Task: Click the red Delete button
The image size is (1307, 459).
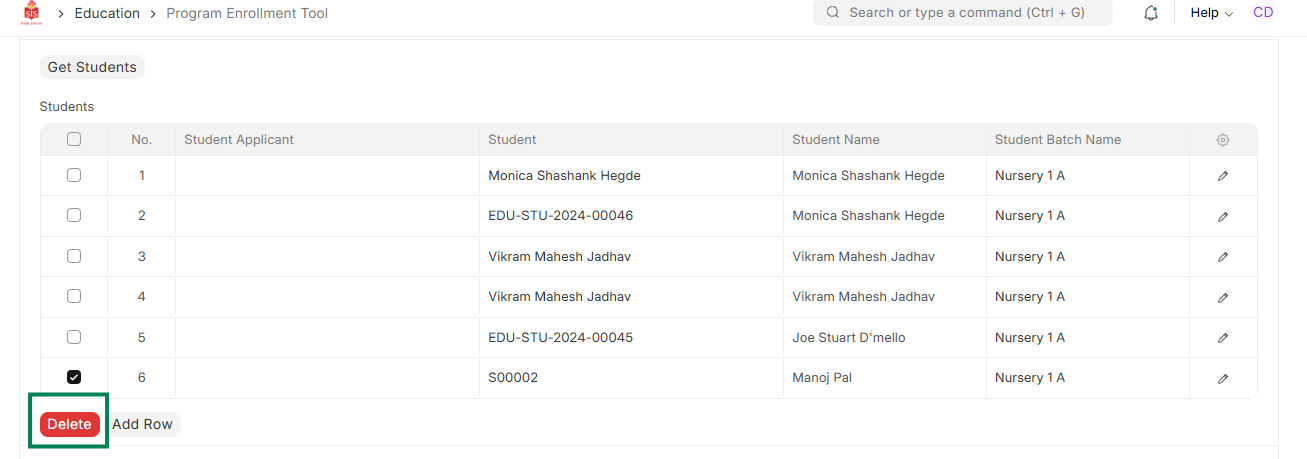Action: tap(70, 424)
